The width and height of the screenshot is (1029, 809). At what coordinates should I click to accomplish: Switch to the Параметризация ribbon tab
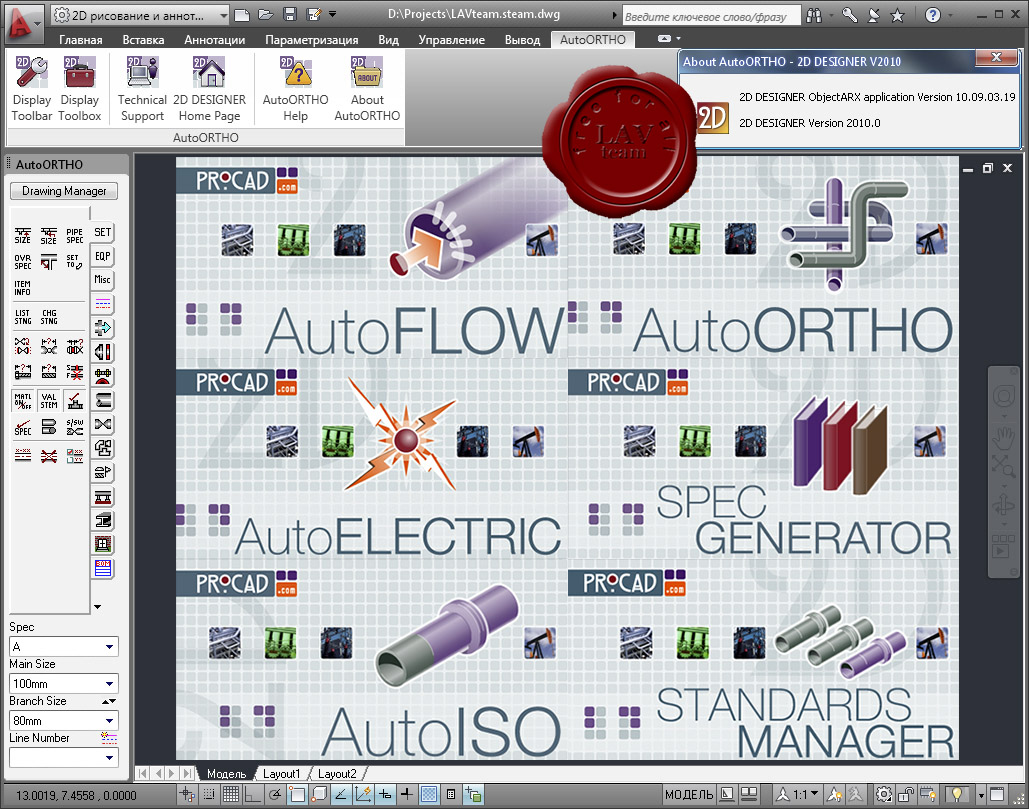(312, 39)
